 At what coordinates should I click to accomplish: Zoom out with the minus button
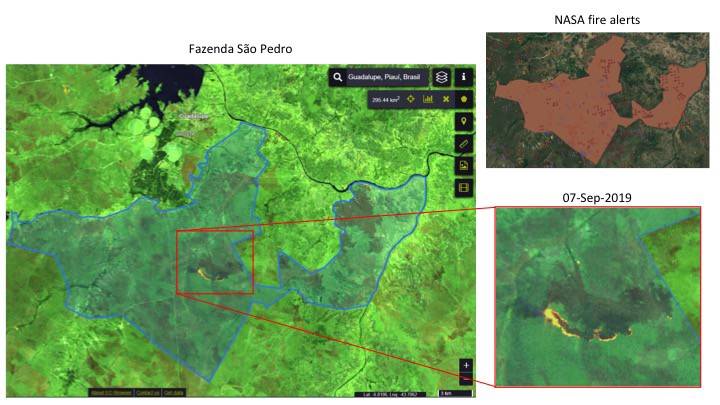click(466, 379)
